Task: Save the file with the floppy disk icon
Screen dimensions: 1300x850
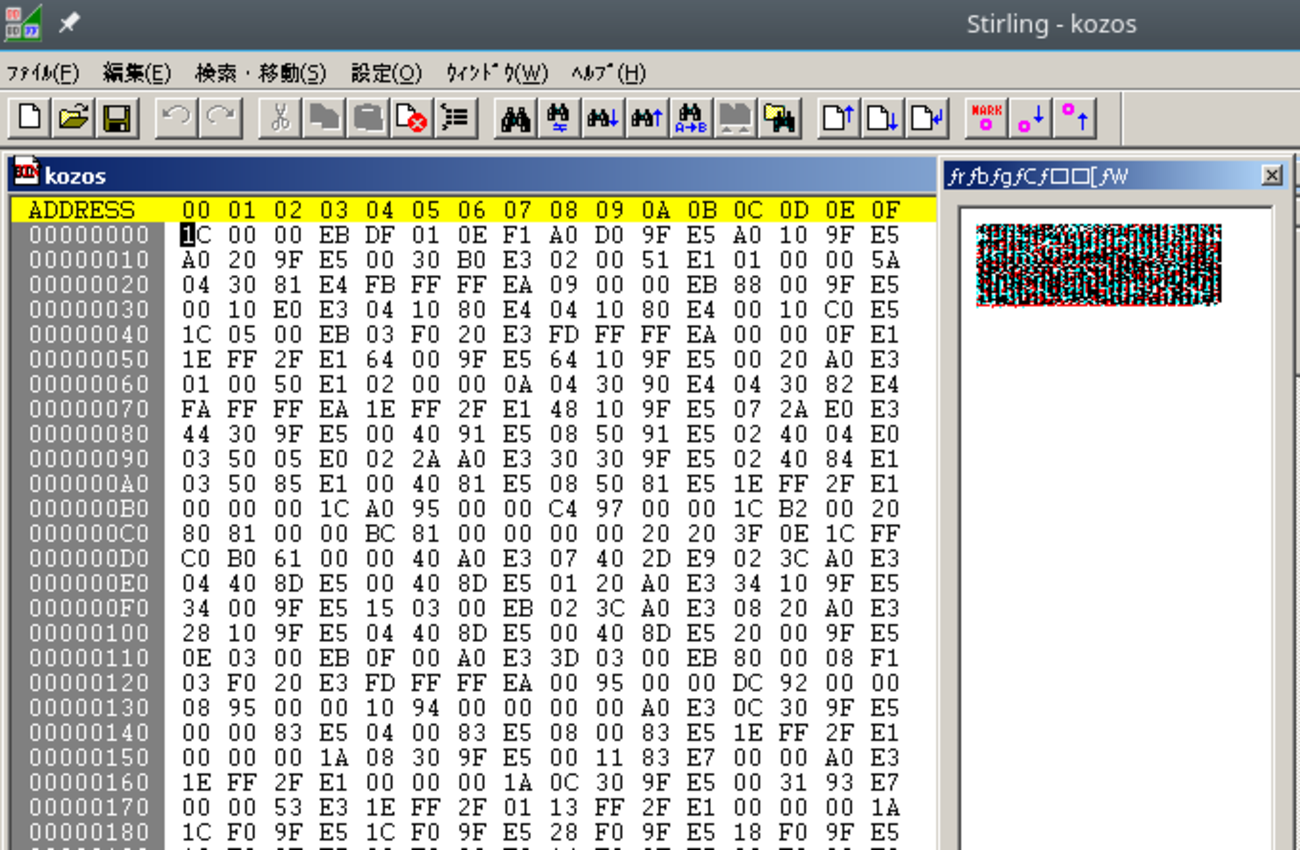Action: pyautogui.click(x=117, y=118)
